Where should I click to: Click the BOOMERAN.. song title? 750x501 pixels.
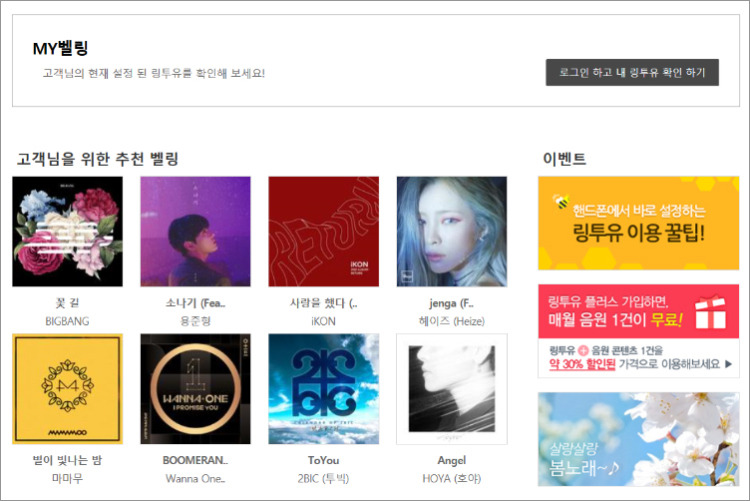tap(195, 460)
